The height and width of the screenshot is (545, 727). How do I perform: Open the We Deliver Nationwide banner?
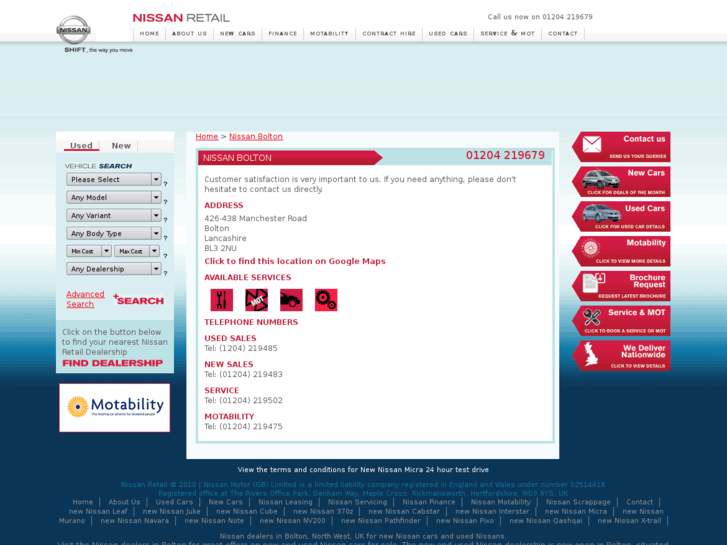pos(621,356)
